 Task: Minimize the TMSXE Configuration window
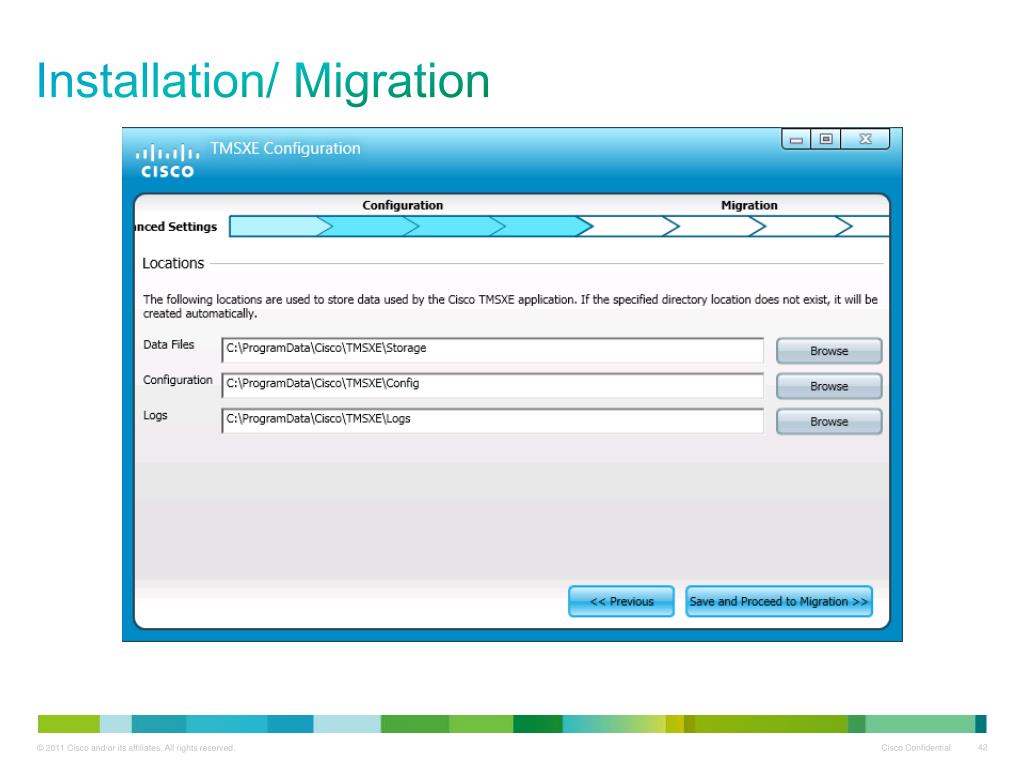pos(796,139)
